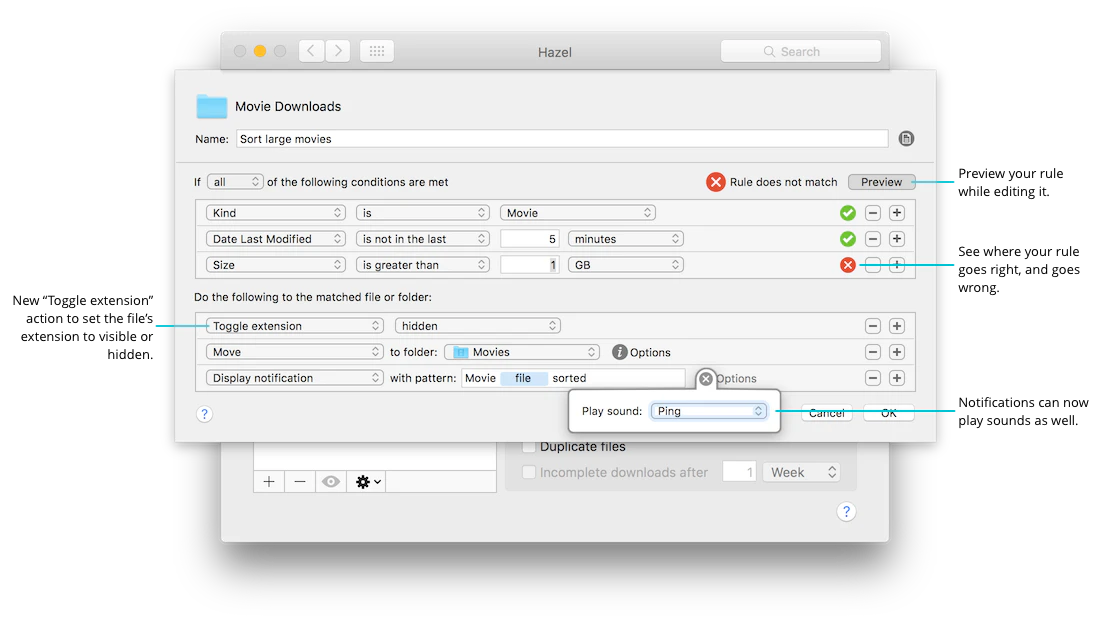Open the Kind attribute dropdown

tap(275, 213)
